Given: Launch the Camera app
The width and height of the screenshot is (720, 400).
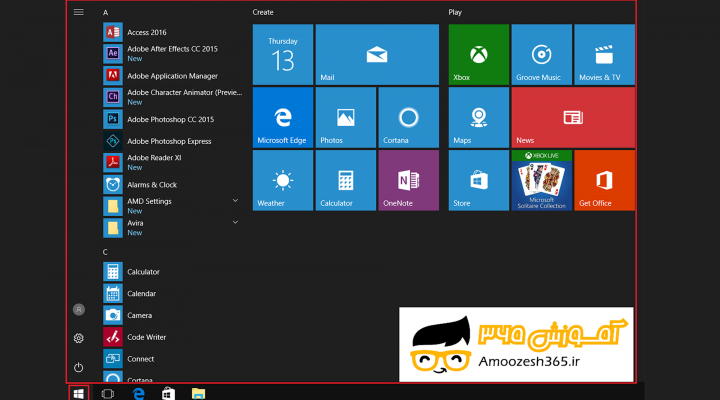Looking at the screenshot, I should coord(172,315).
